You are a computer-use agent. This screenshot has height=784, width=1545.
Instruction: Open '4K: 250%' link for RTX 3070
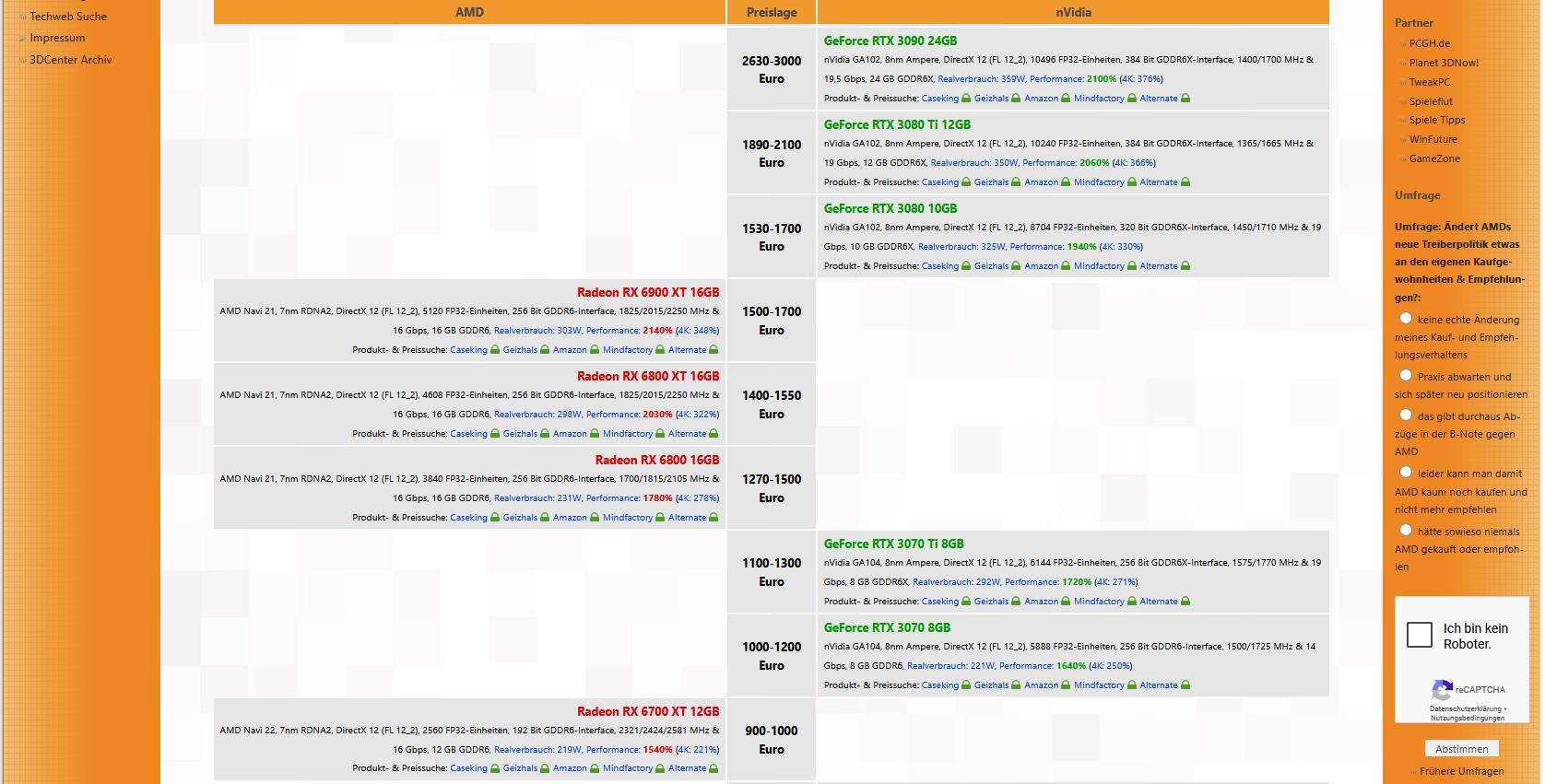(1111, 666)
